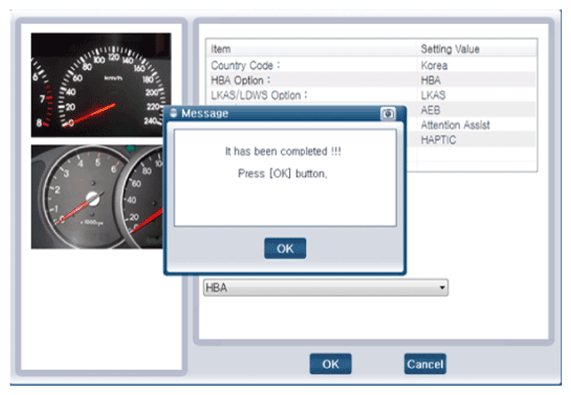Click the Attention Assist value
571x395 pixels.
coord(455,125)
